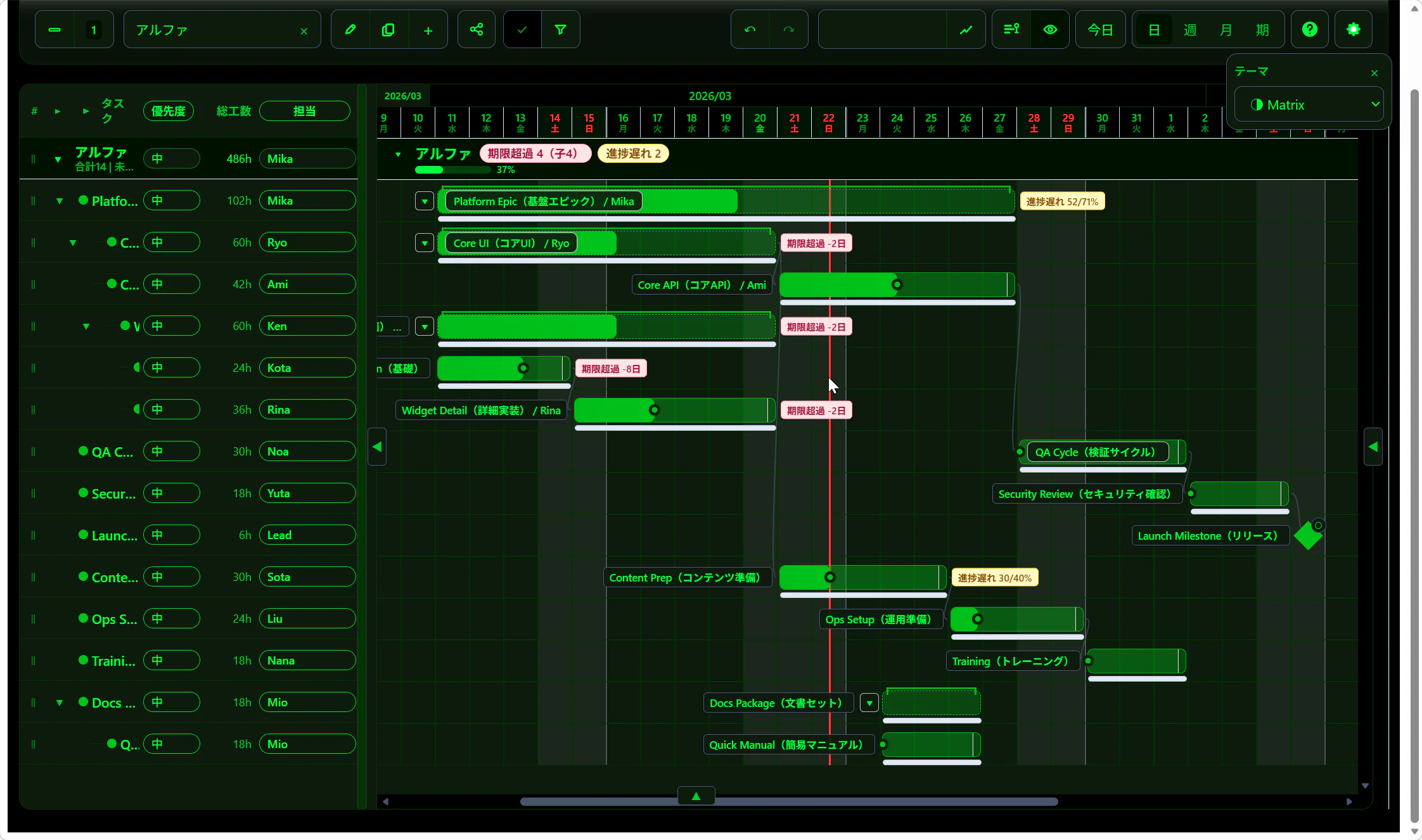1422x840 pixels.
Task: Toggle the eye visibility icon
Action: [x=1050, y=30]
